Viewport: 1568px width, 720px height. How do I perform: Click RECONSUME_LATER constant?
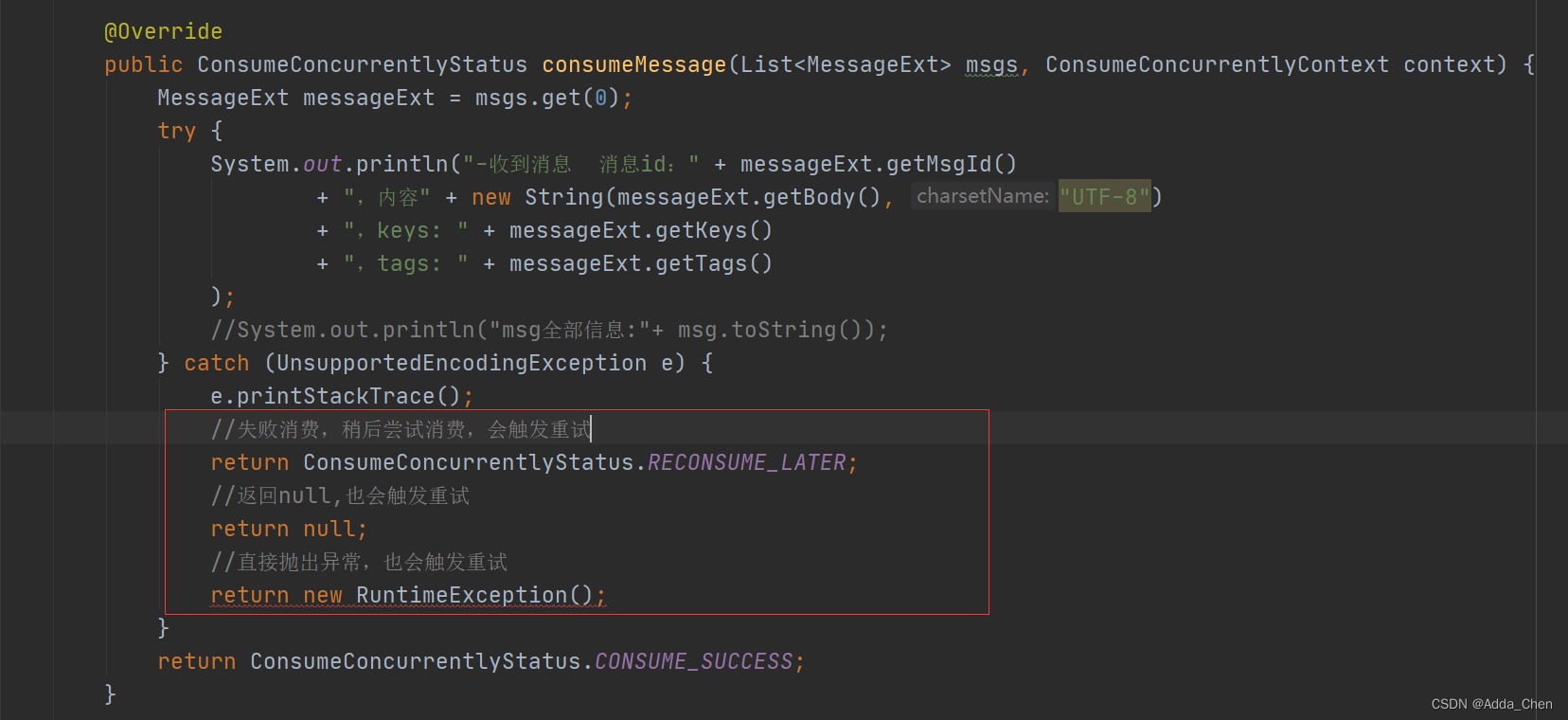747,462
